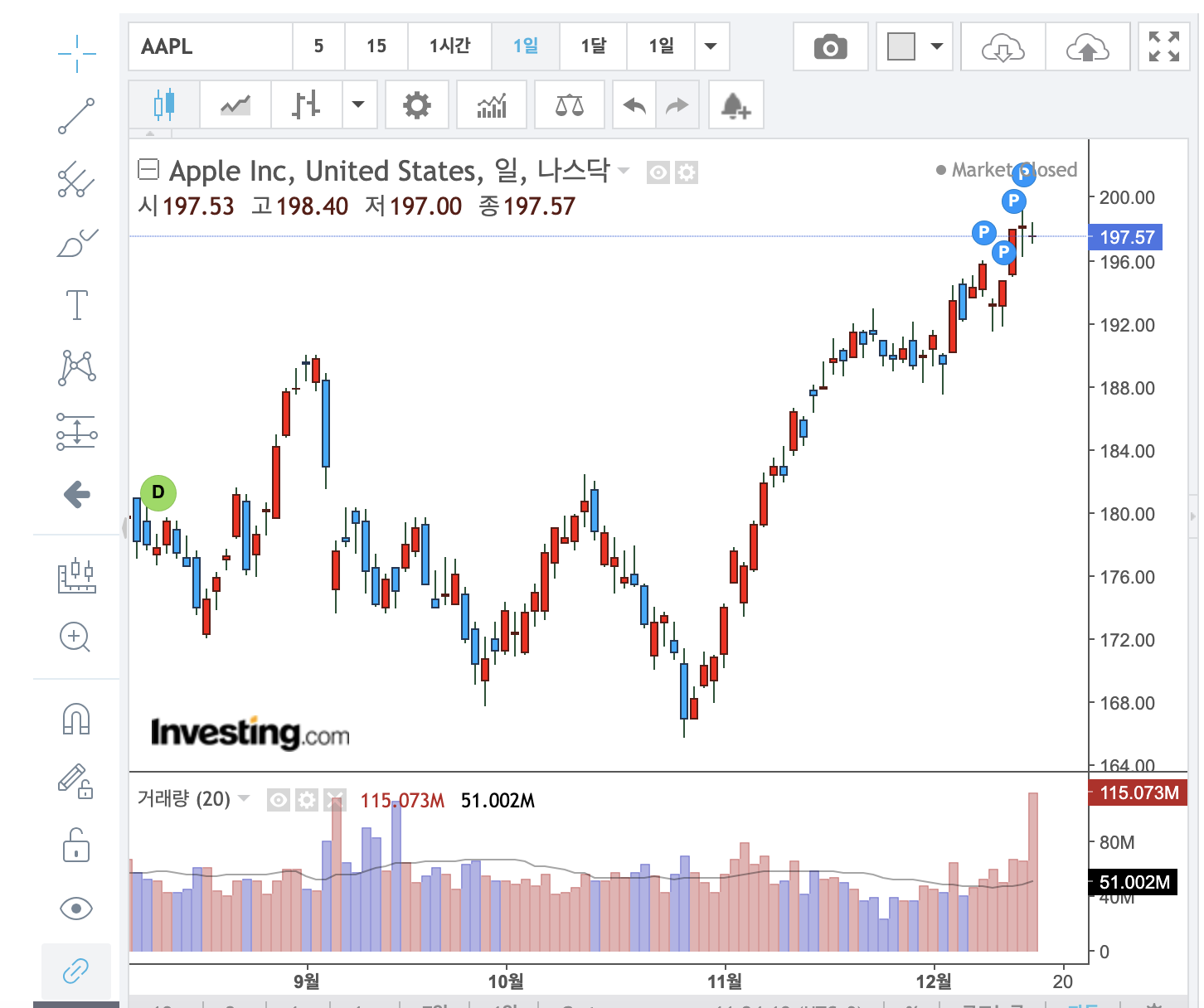This screenshot has height=1008, width=1204.
Task: Click the 9월 time axis label
Action: [307, 981]
